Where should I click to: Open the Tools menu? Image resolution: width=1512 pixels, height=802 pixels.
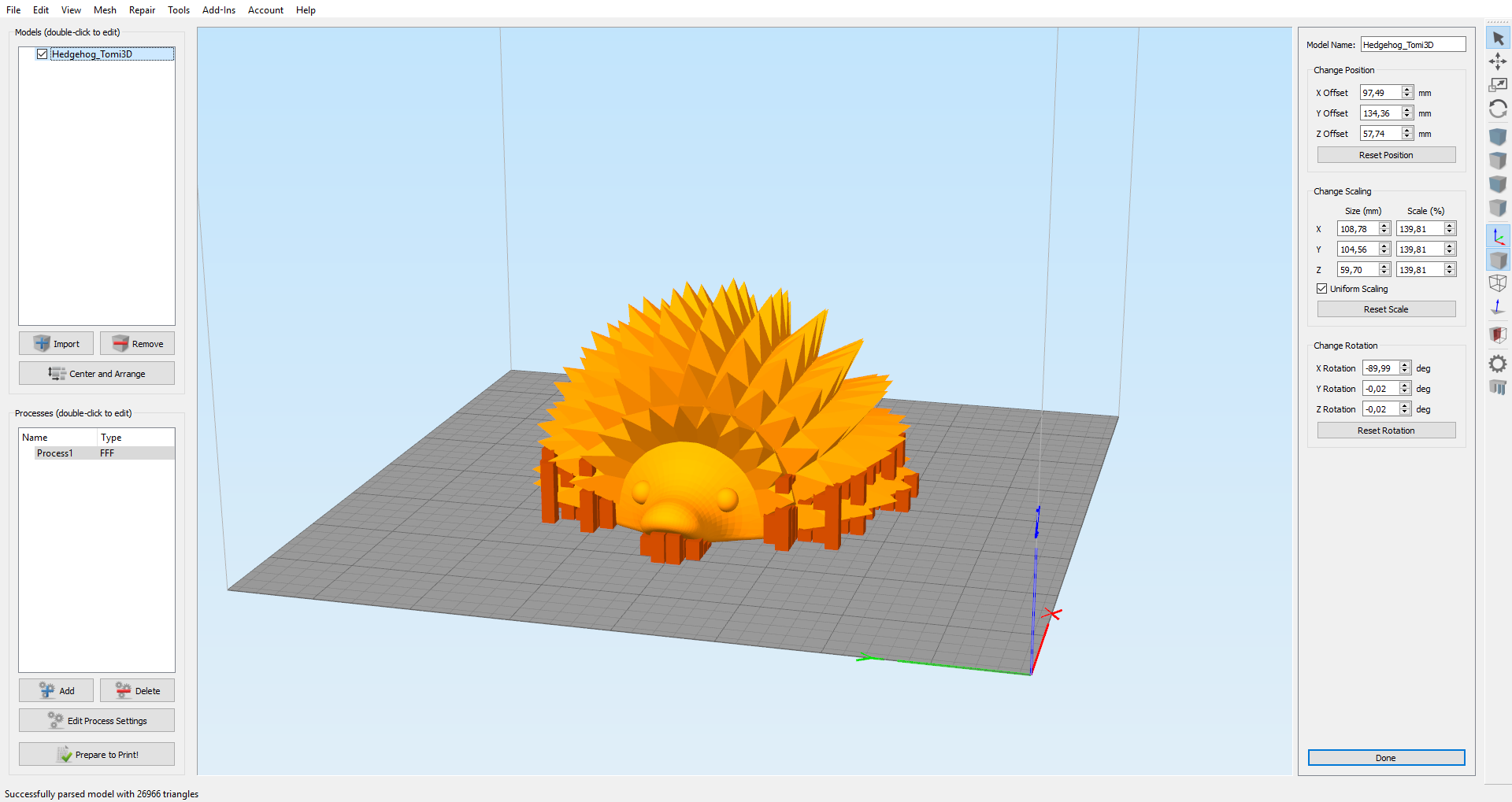(x=179, y=10)
